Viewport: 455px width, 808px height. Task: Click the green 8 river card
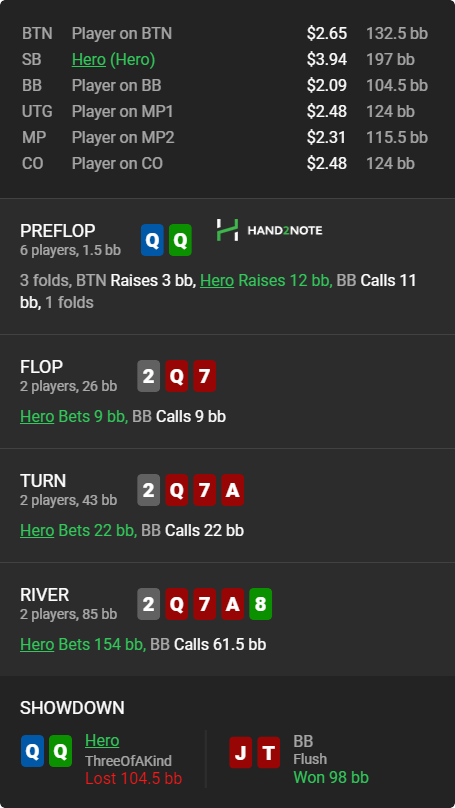point(260,604)
